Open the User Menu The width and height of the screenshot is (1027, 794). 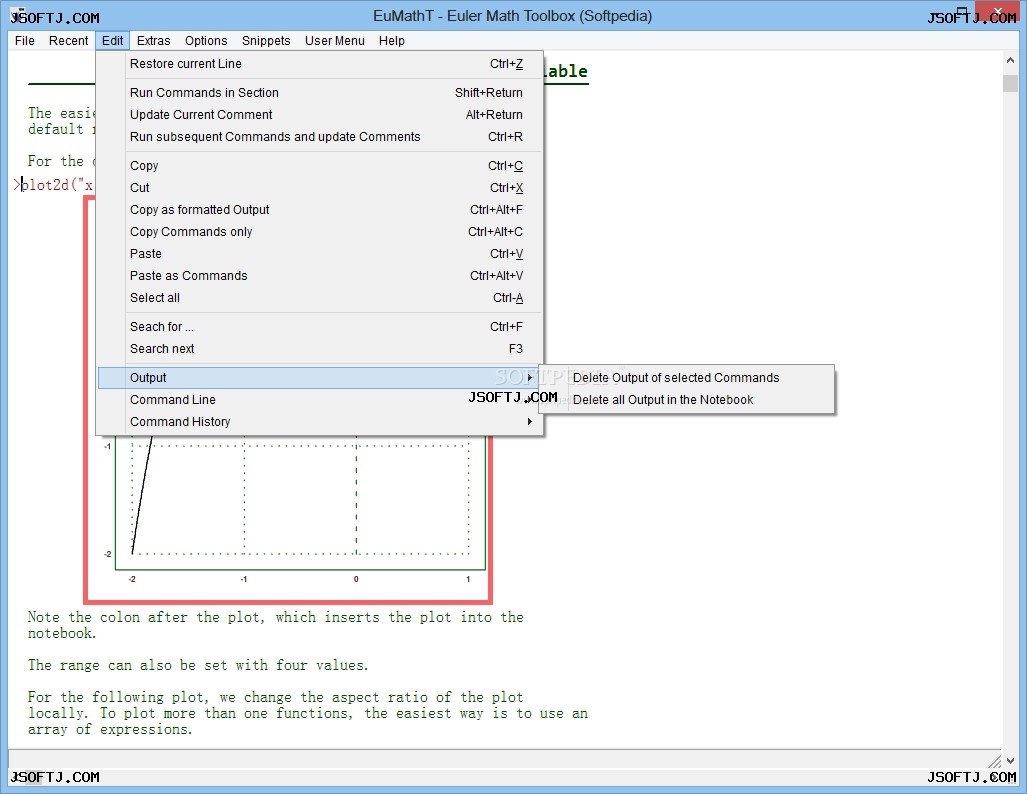(x=334, y=41)
